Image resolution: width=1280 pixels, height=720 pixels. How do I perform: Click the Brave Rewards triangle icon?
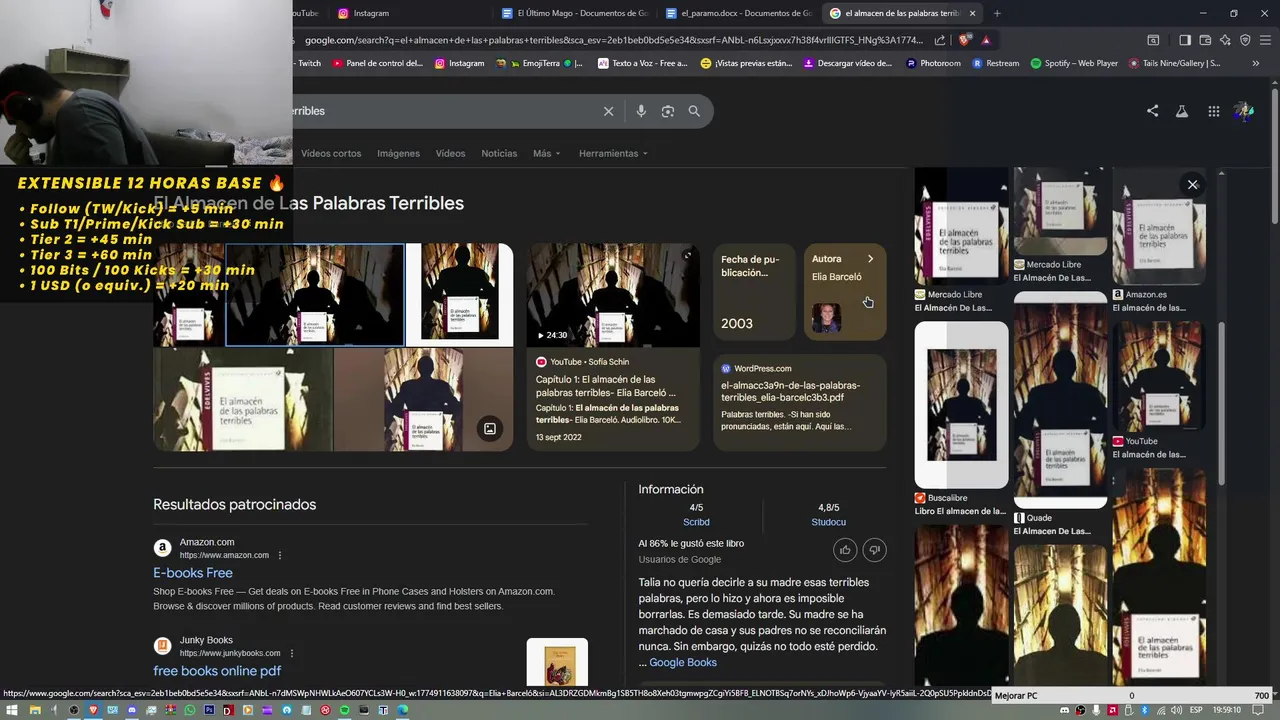click(986, 40)
